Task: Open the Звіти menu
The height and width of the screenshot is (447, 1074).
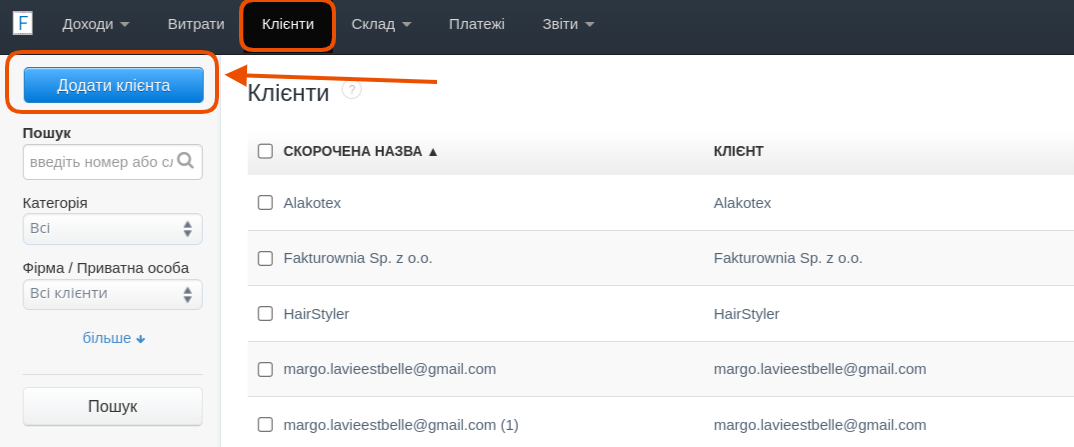Action: [568, 24]
